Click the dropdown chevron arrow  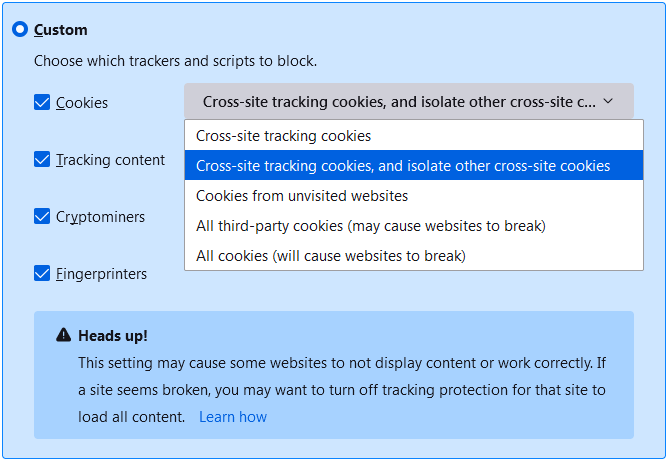[x=608, y=101]
